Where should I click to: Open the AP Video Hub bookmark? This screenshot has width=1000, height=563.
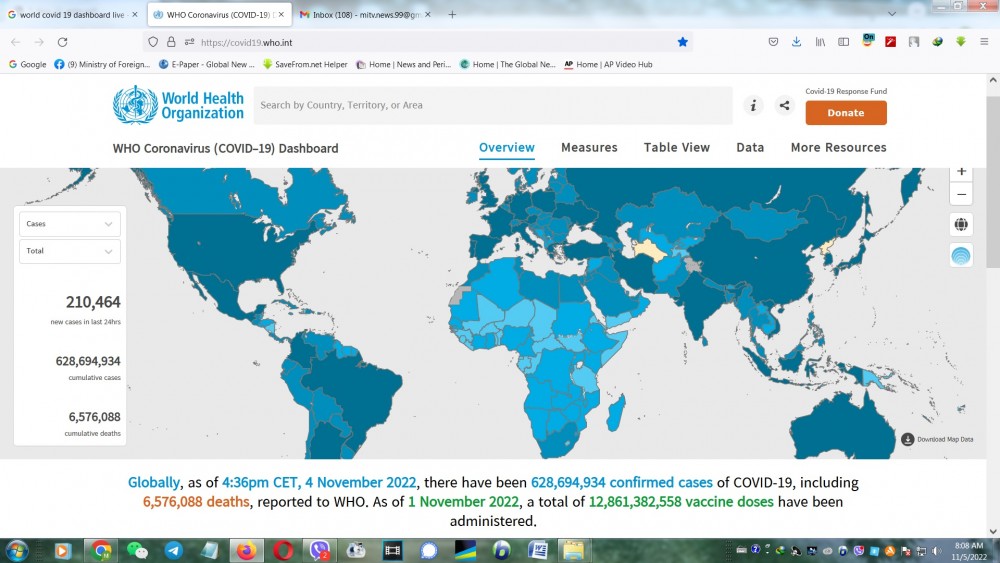608,65
